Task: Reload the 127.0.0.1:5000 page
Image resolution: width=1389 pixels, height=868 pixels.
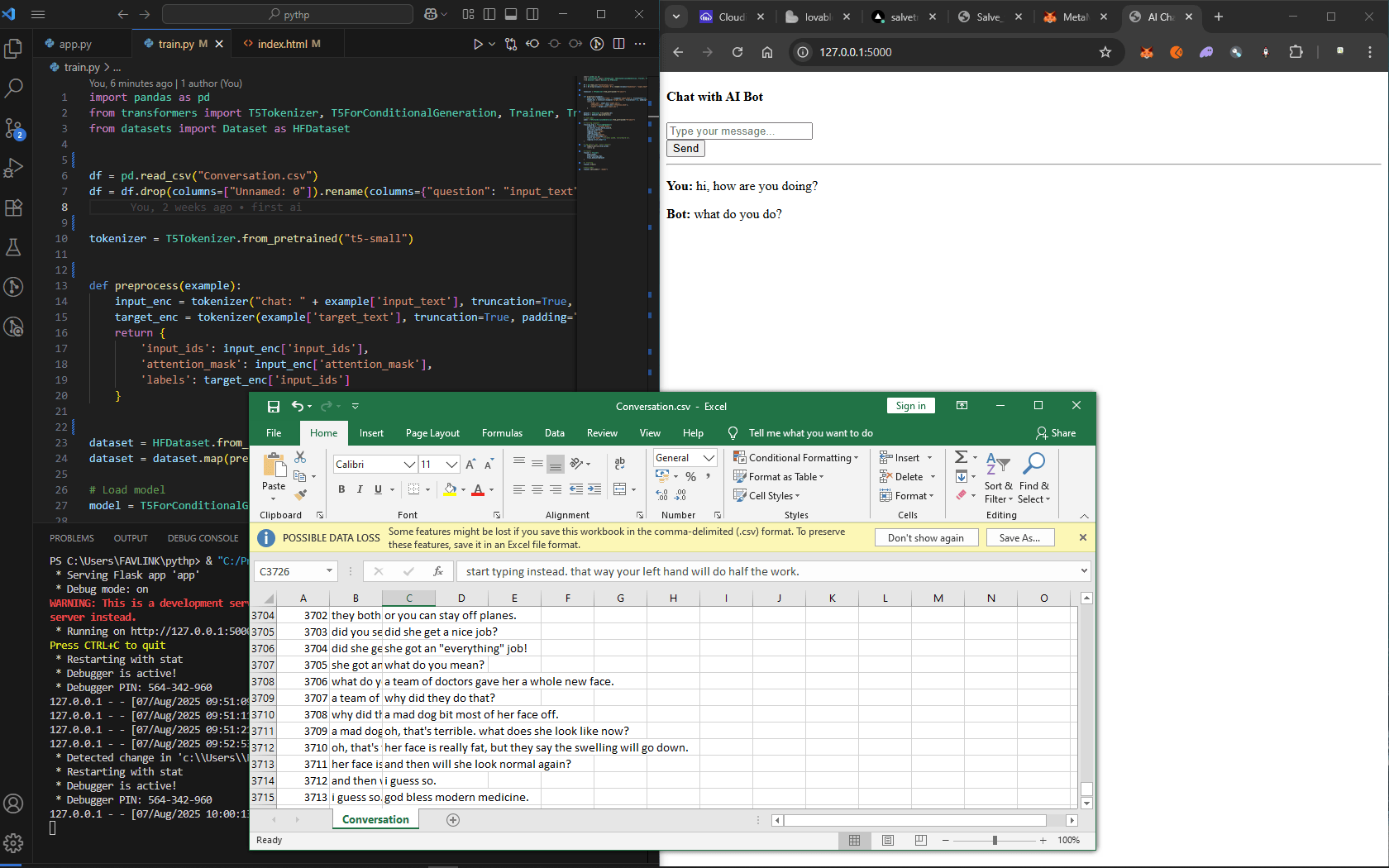Action: point(737,52)
